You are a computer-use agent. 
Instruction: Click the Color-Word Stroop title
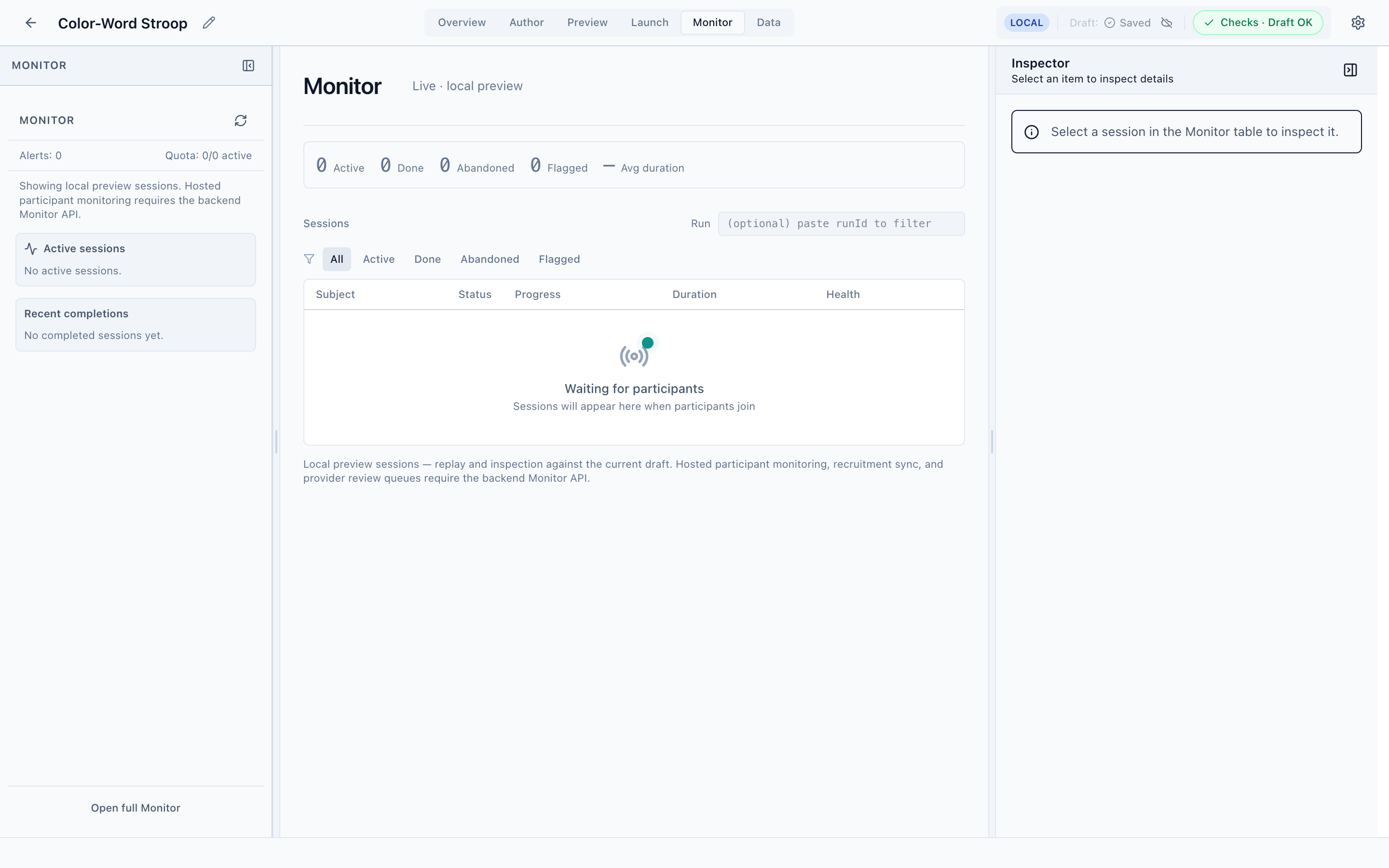pos(123,23)
